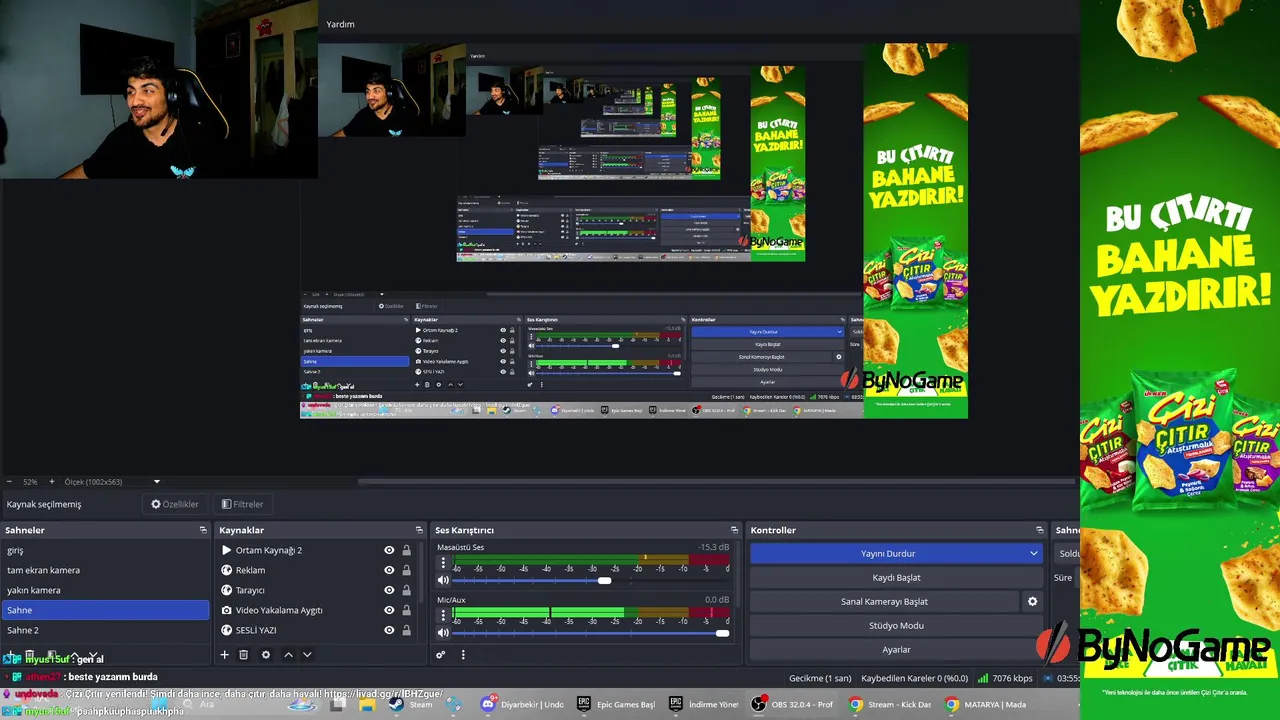Open the Stream - Kick Chrome window
Image resolution: width=1280 pixels, height=720 pixels.
890,704
